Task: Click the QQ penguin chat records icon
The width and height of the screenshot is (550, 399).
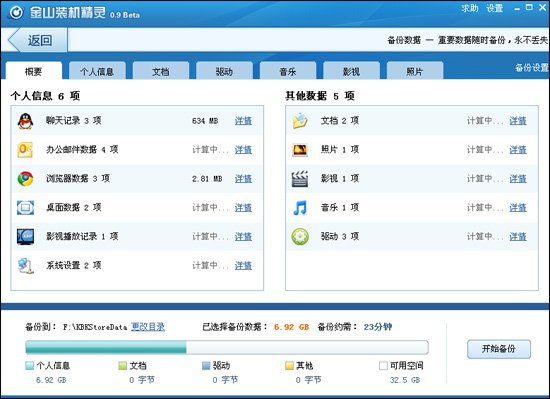Action: [x=25, y=121]
